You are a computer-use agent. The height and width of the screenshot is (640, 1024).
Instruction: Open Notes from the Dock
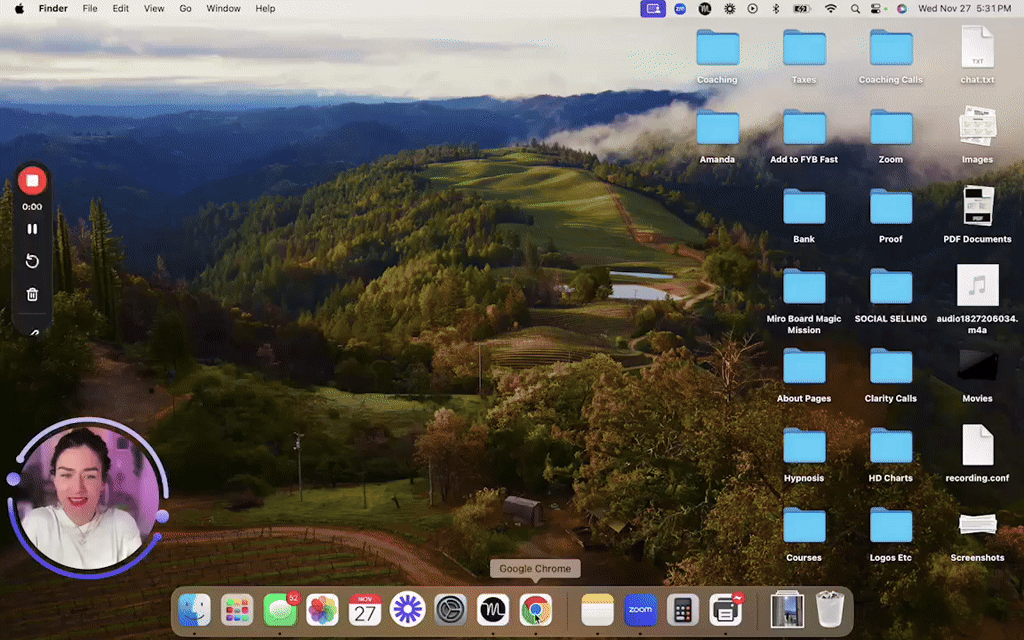tap(597, 609)
